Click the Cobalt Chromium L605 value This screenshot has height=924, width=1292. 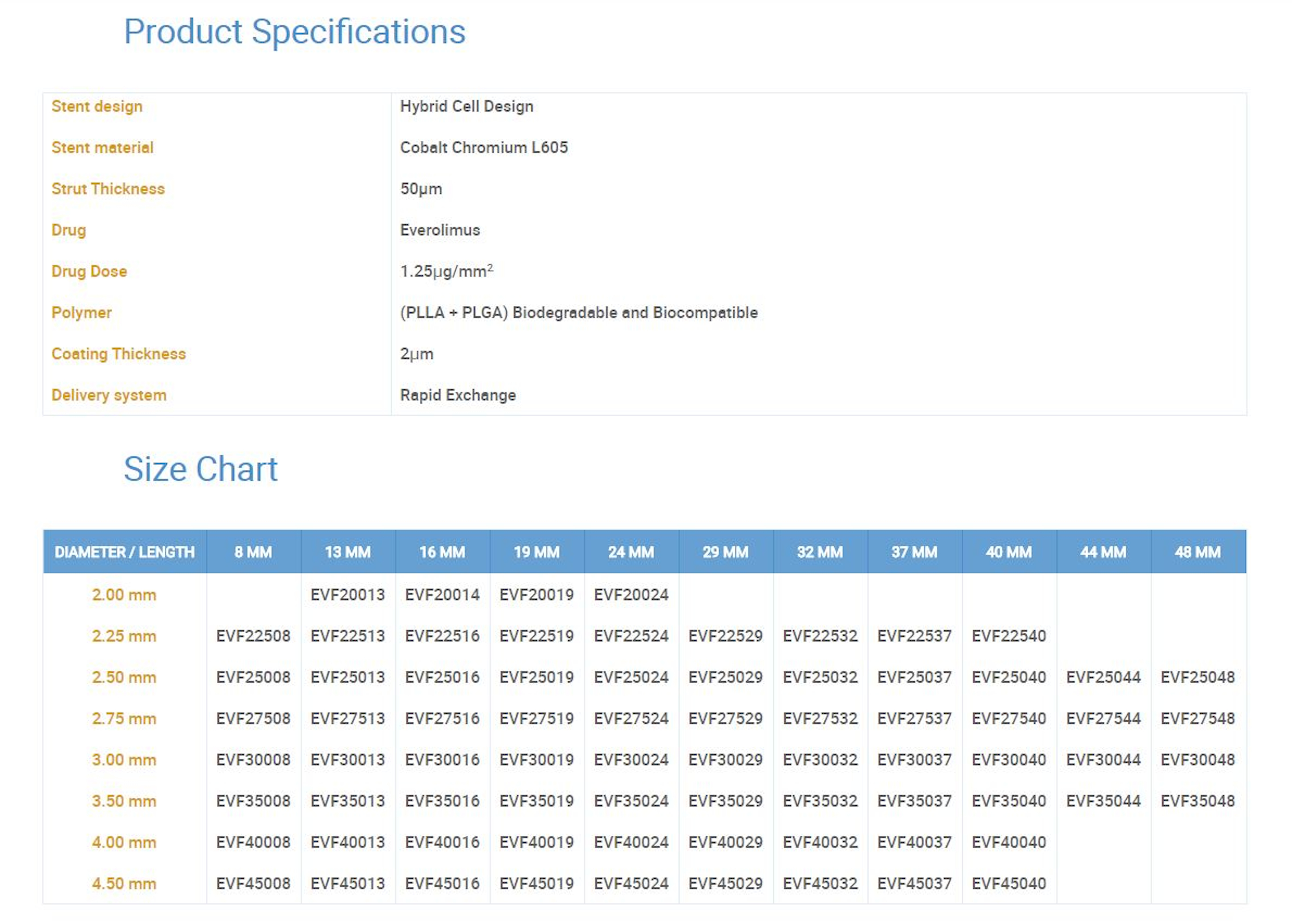click(x=484, y=147)
